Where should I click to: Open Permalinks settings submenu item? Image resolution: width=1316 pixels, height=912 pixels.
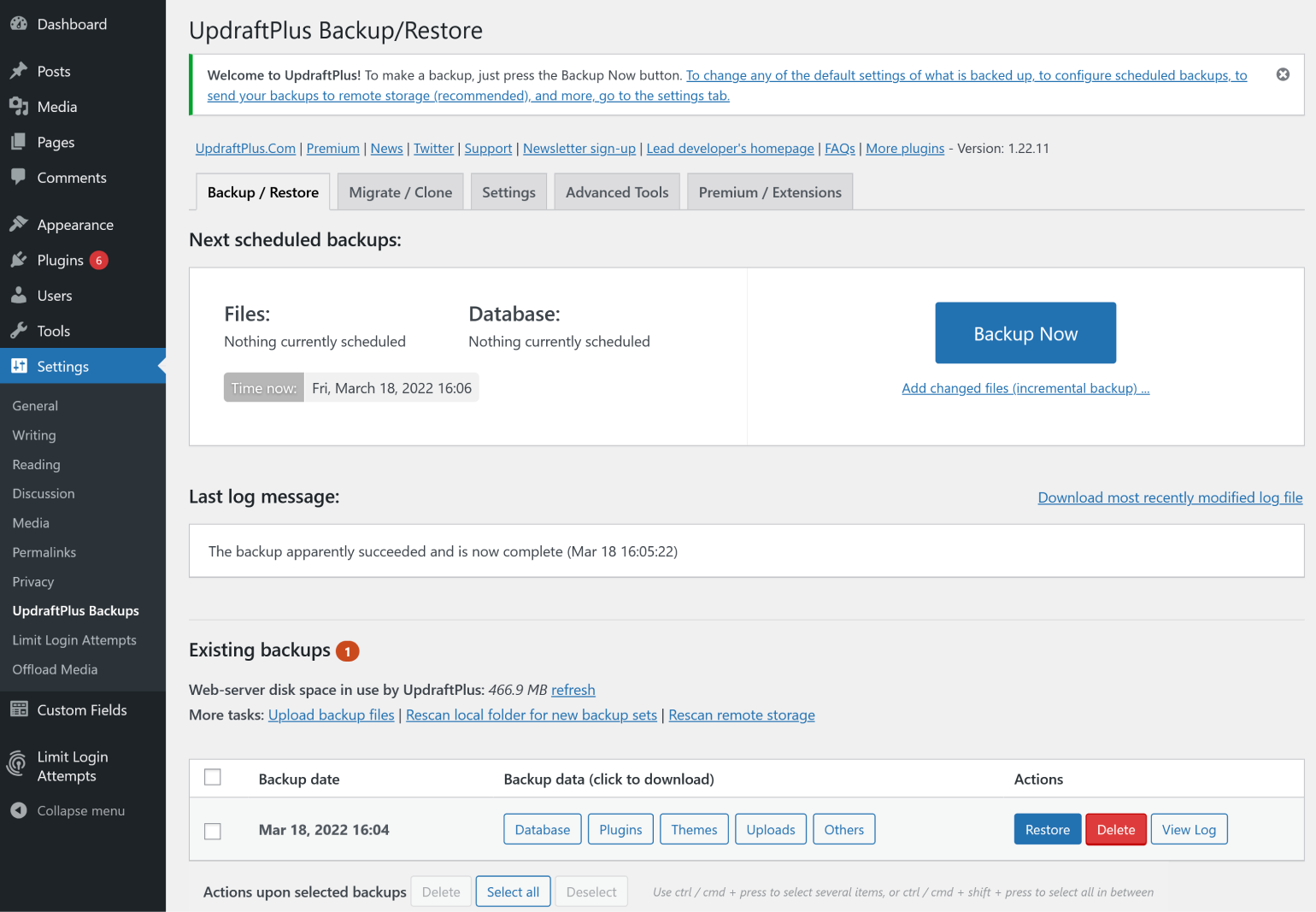44,552
